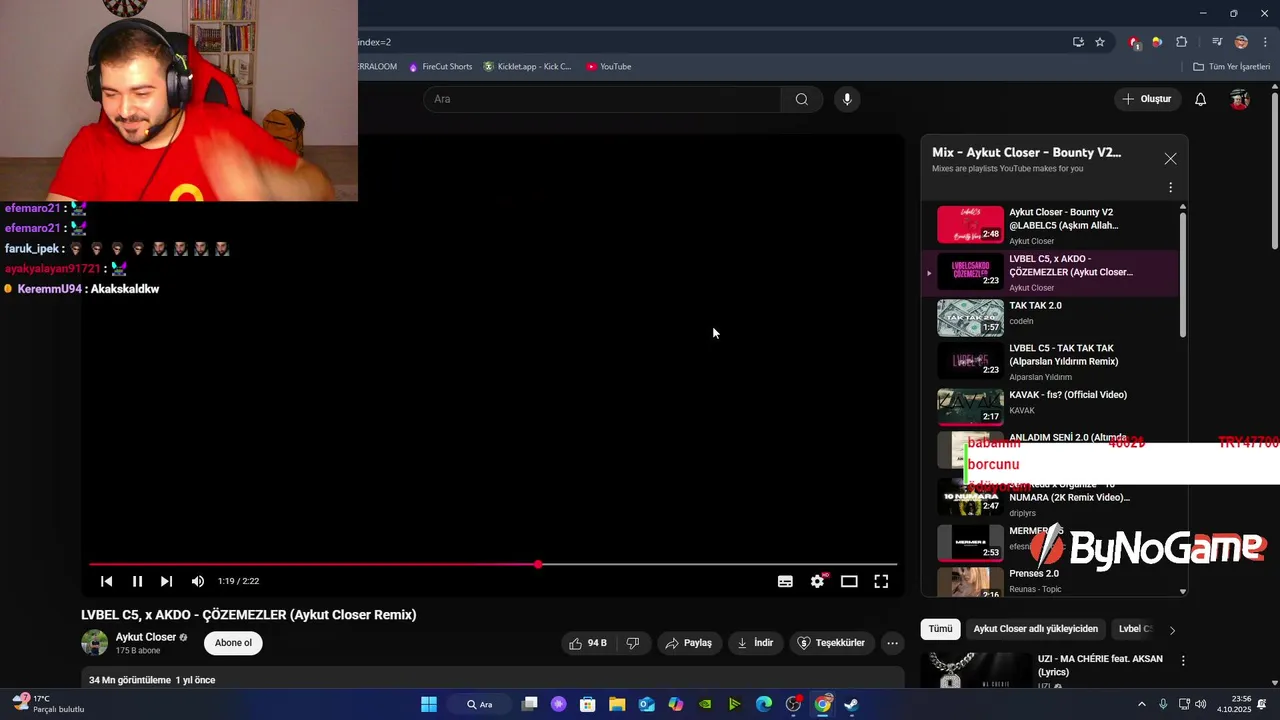The image size is (1280, 720).
Task: Click the Abone ol subscribe button
Action: tap(233, 643)
